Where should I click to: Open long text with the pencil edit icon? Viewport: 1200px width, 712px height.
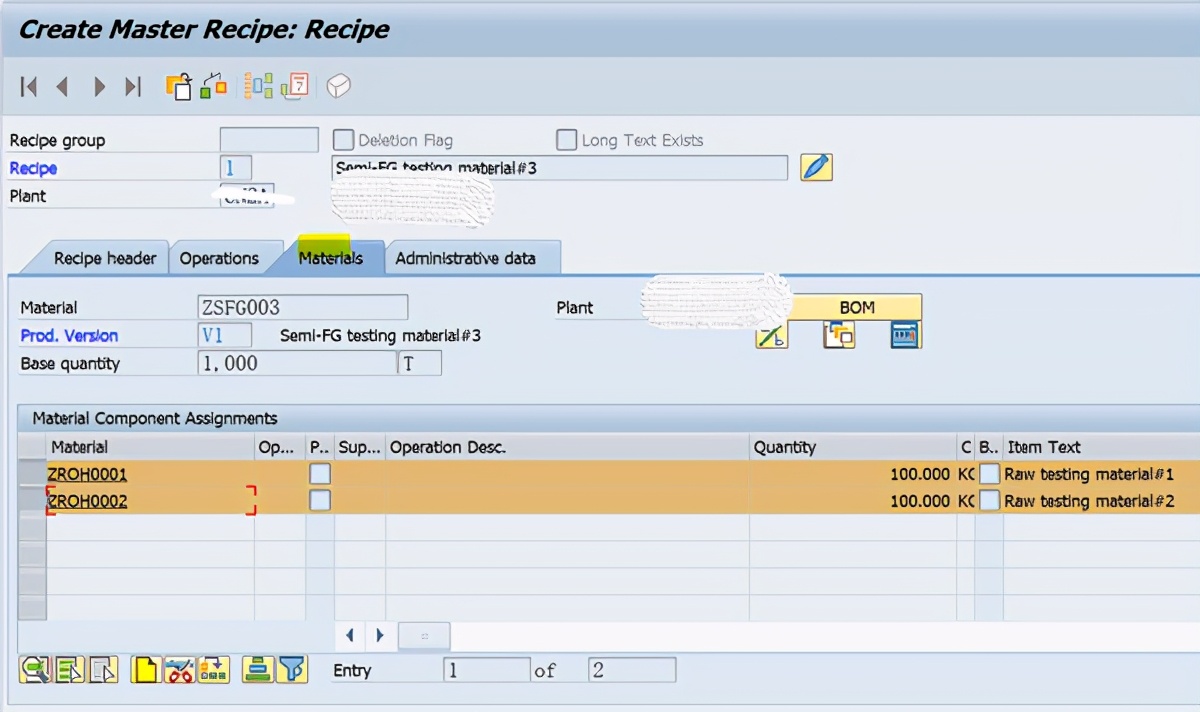click(x=816, y=167)
